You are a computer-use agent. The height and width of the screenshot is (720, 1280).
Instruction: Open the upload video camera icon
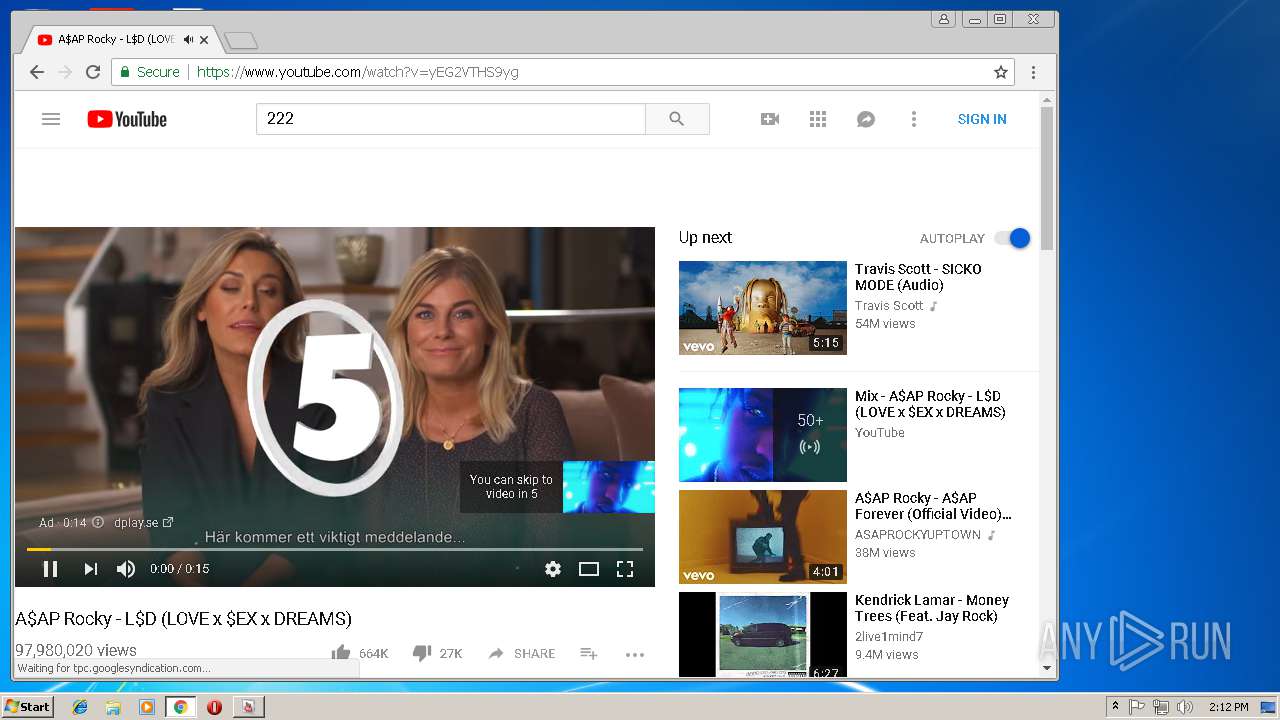tap(770, 119)
